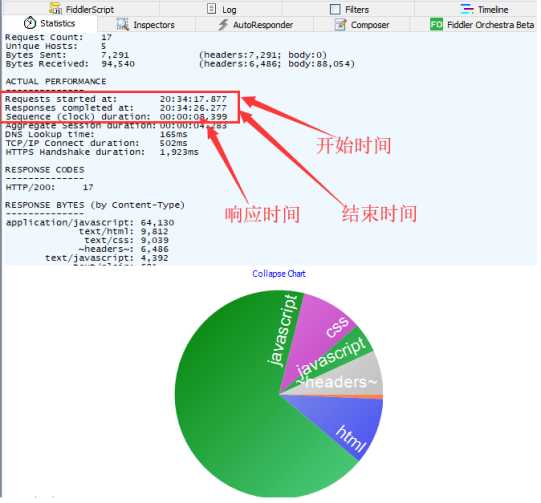
Task: Click the Request Count value 17
Action: [x=106, y=37]
